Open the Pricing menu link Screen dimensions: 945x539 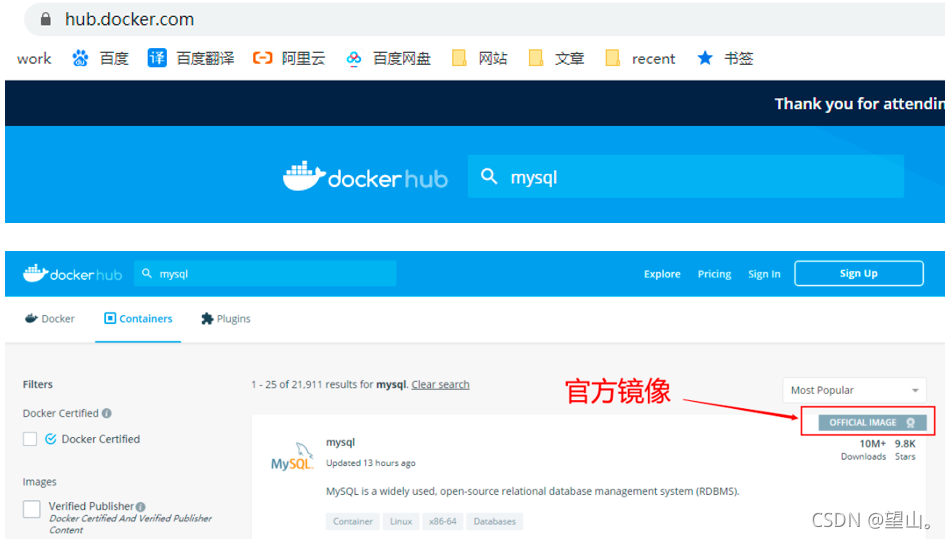(x=714, y=274)
